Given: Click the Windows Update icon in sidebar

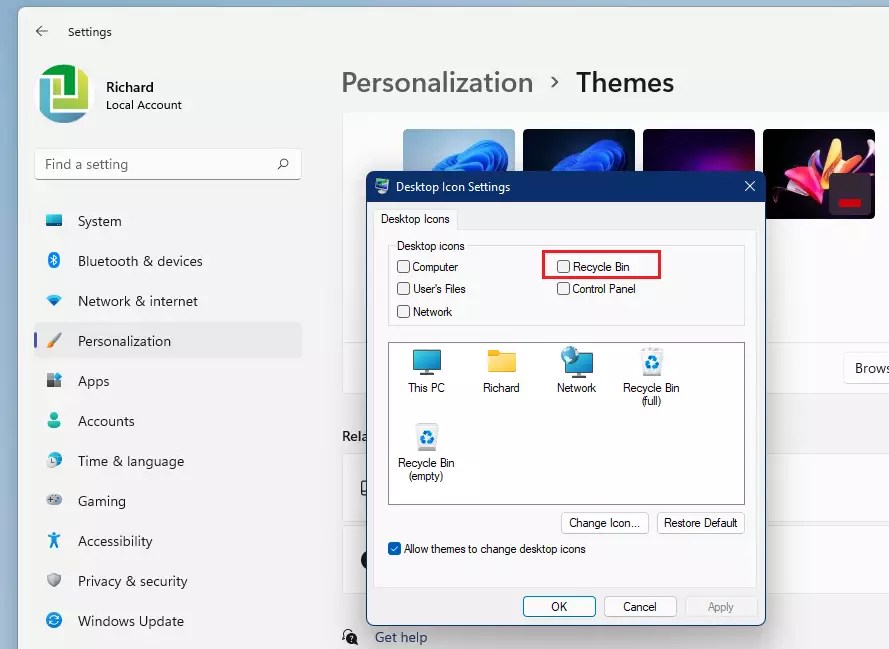Looking at the screenshot, I should [x=53, y=621].
